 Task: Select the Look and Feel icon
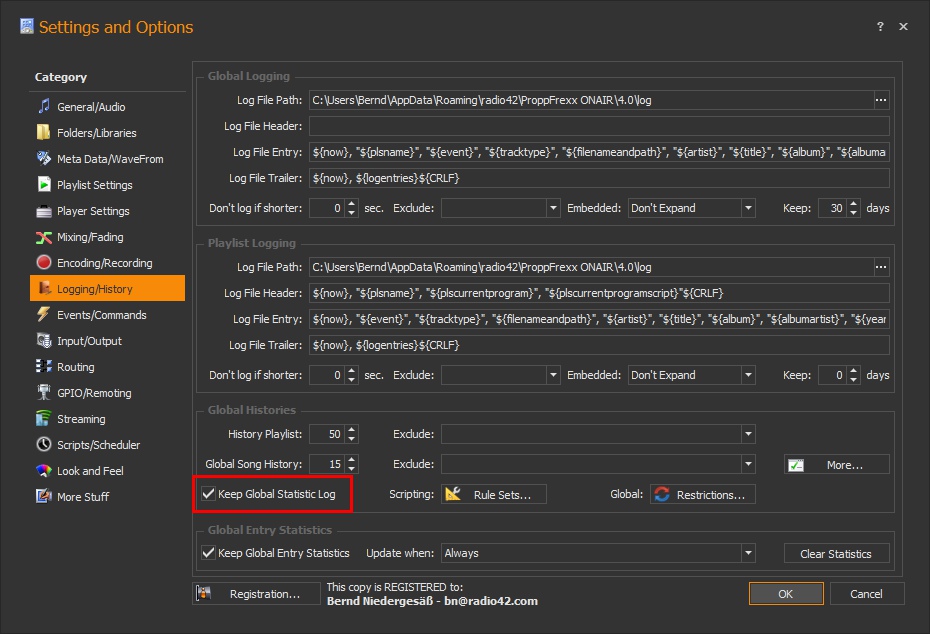(44, 471)
